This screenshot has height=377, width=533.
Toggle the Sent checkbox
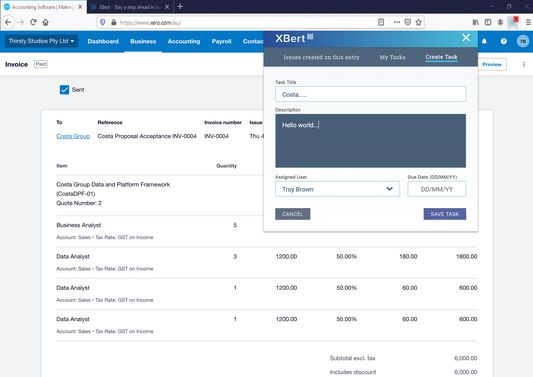tap(64, 90)
